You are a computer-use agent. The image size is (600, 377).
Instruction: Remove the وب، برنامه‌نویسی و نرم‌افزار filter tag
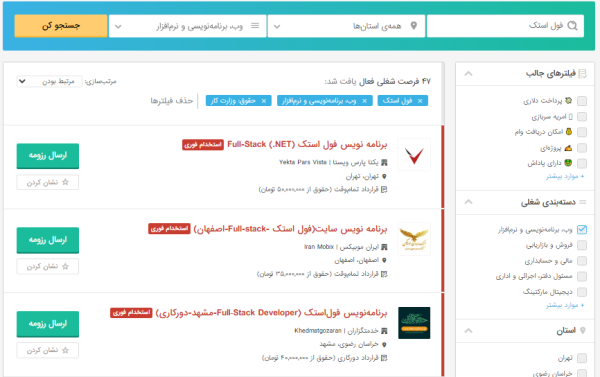tap(364, 101)
